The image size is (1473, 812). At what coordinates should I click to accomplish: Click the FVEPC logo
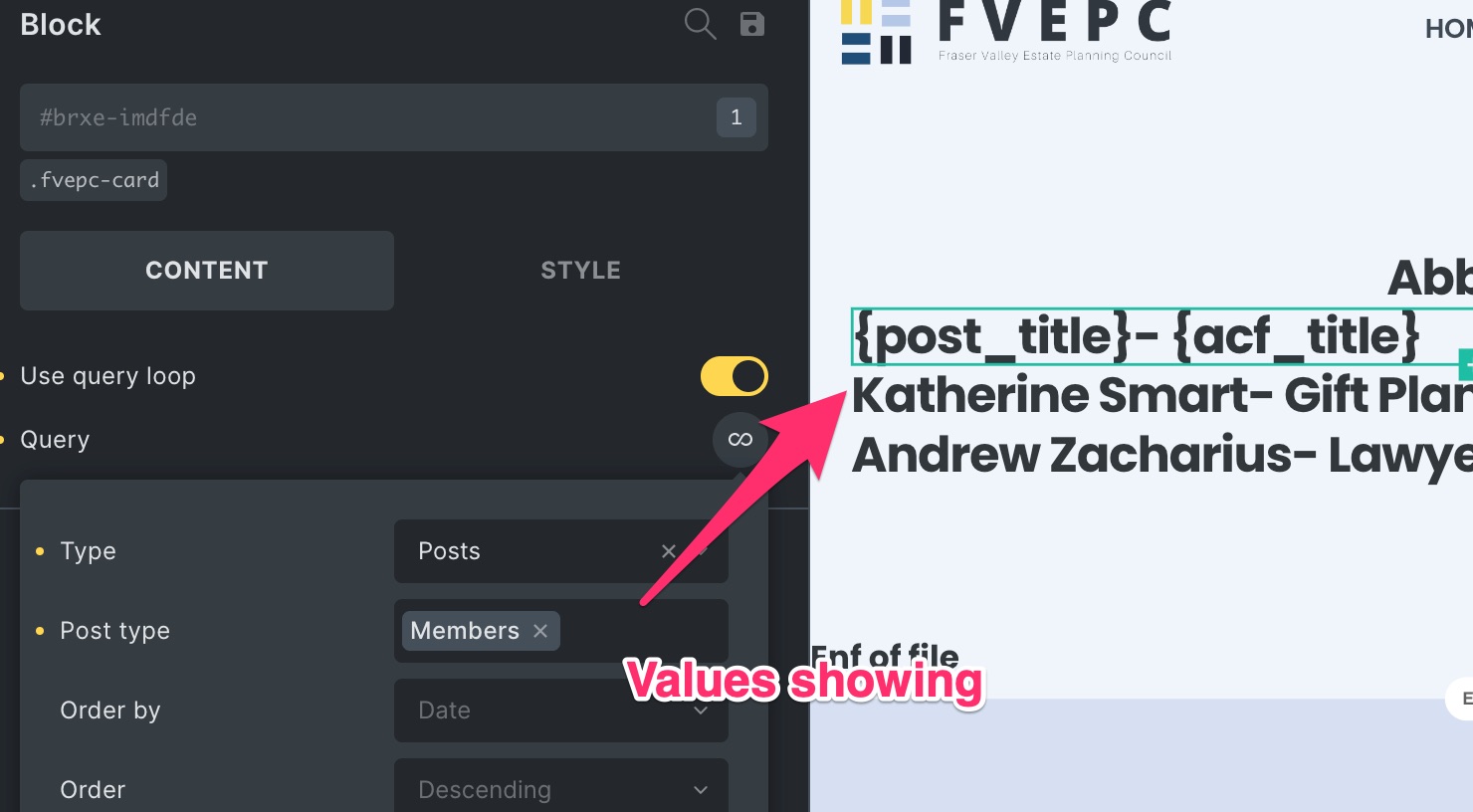[1005, 32]
